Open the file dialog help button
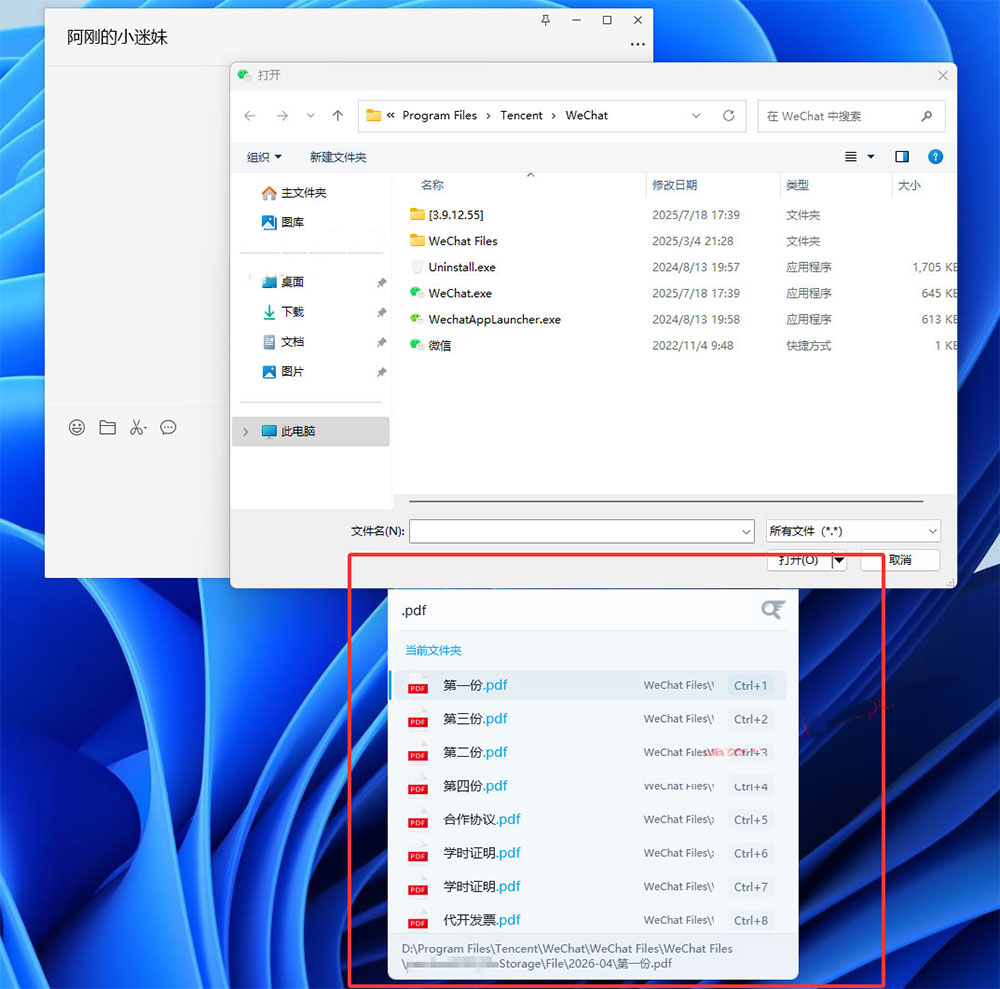This screenshot has height=989, width=1000. 935,157
